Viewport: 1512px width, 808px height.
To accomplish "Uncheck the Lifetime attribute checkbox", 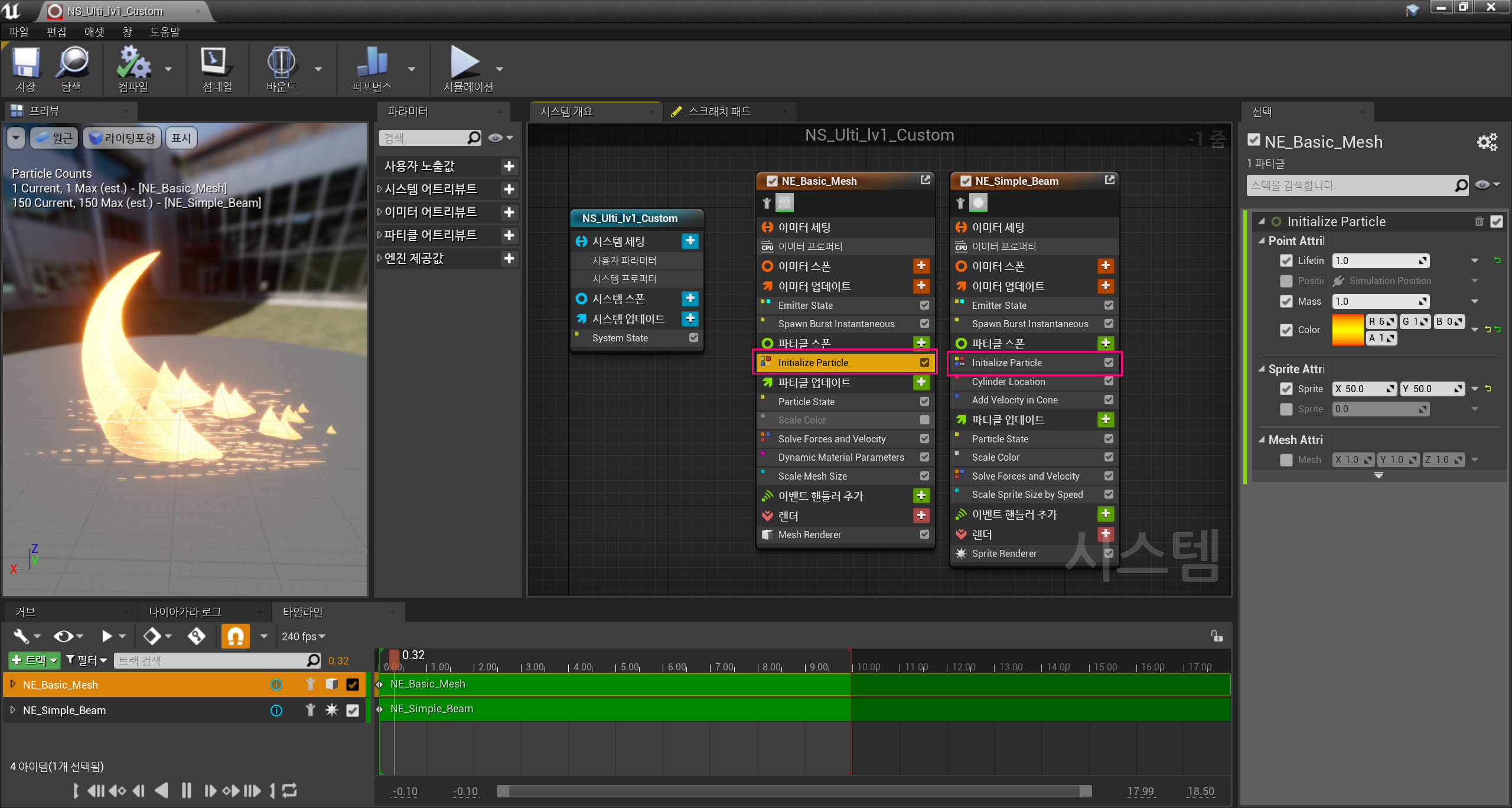I will point(1286,260).
